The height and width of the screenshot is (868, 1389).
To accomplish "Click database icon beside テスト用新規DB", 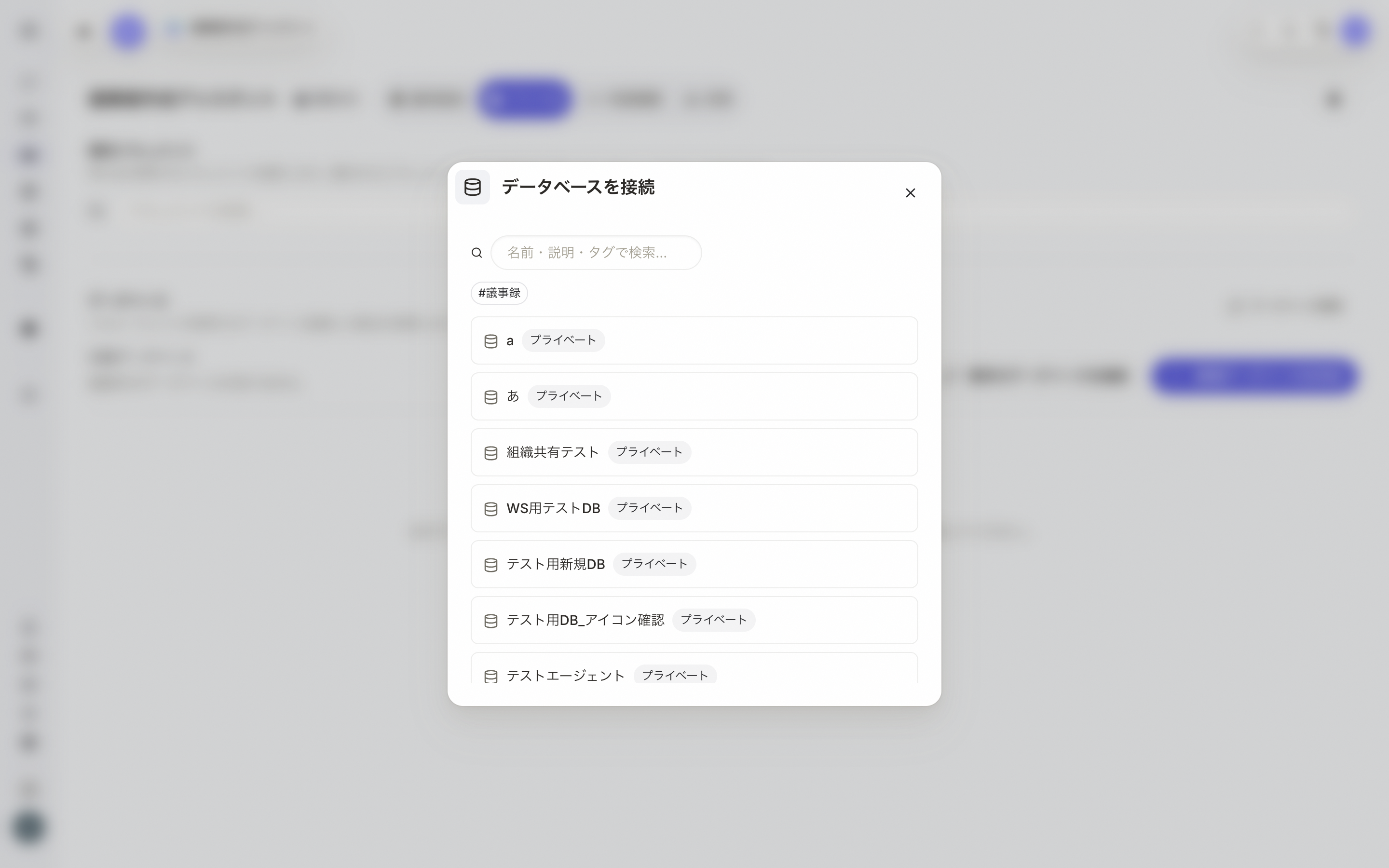I will pos(491,565).
